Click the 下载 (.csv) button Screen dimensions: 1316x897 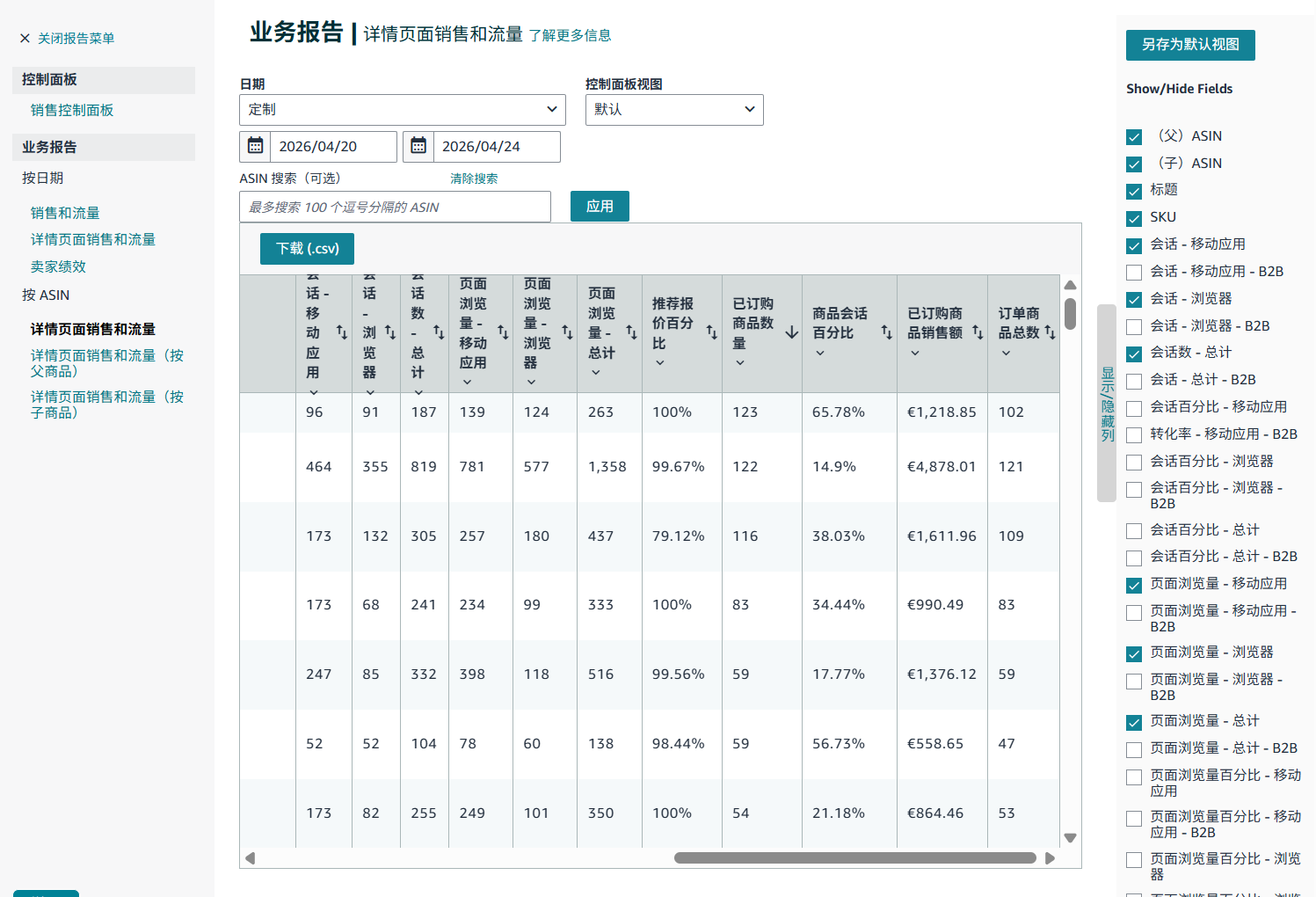coord(306,249)
